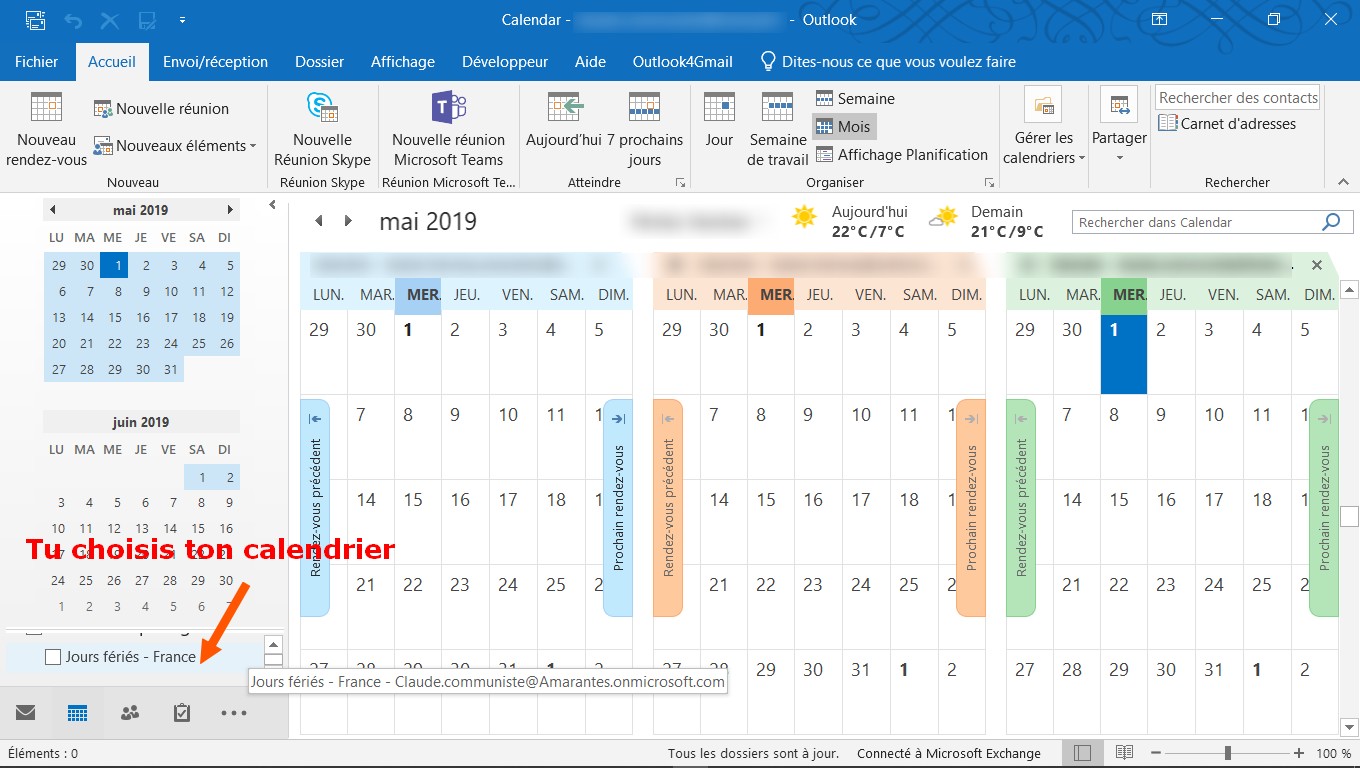Viewport: 1360px width, 768px height.
Task: Switch to Normal view in status bar
Action: (x=1082, y=752)
